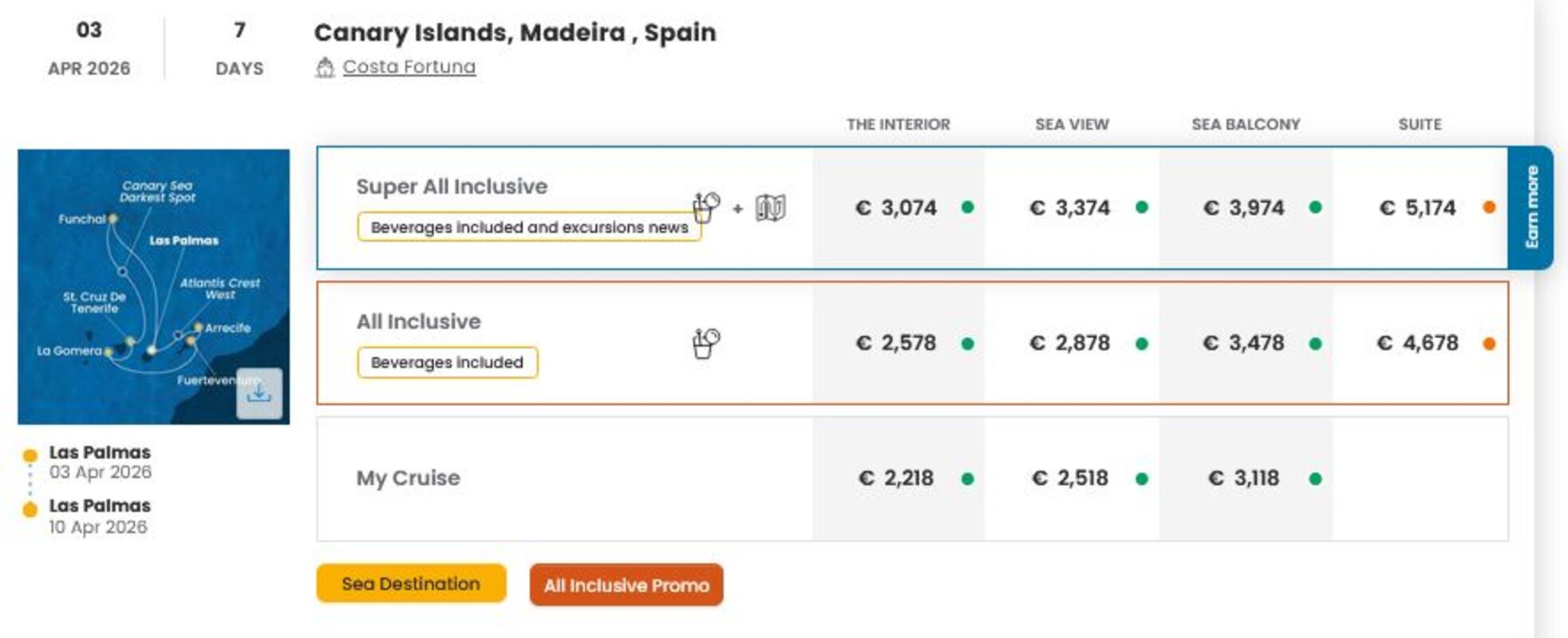Click the green dot beside €2,218
The image size is (1568, 638).
point(968,479)
